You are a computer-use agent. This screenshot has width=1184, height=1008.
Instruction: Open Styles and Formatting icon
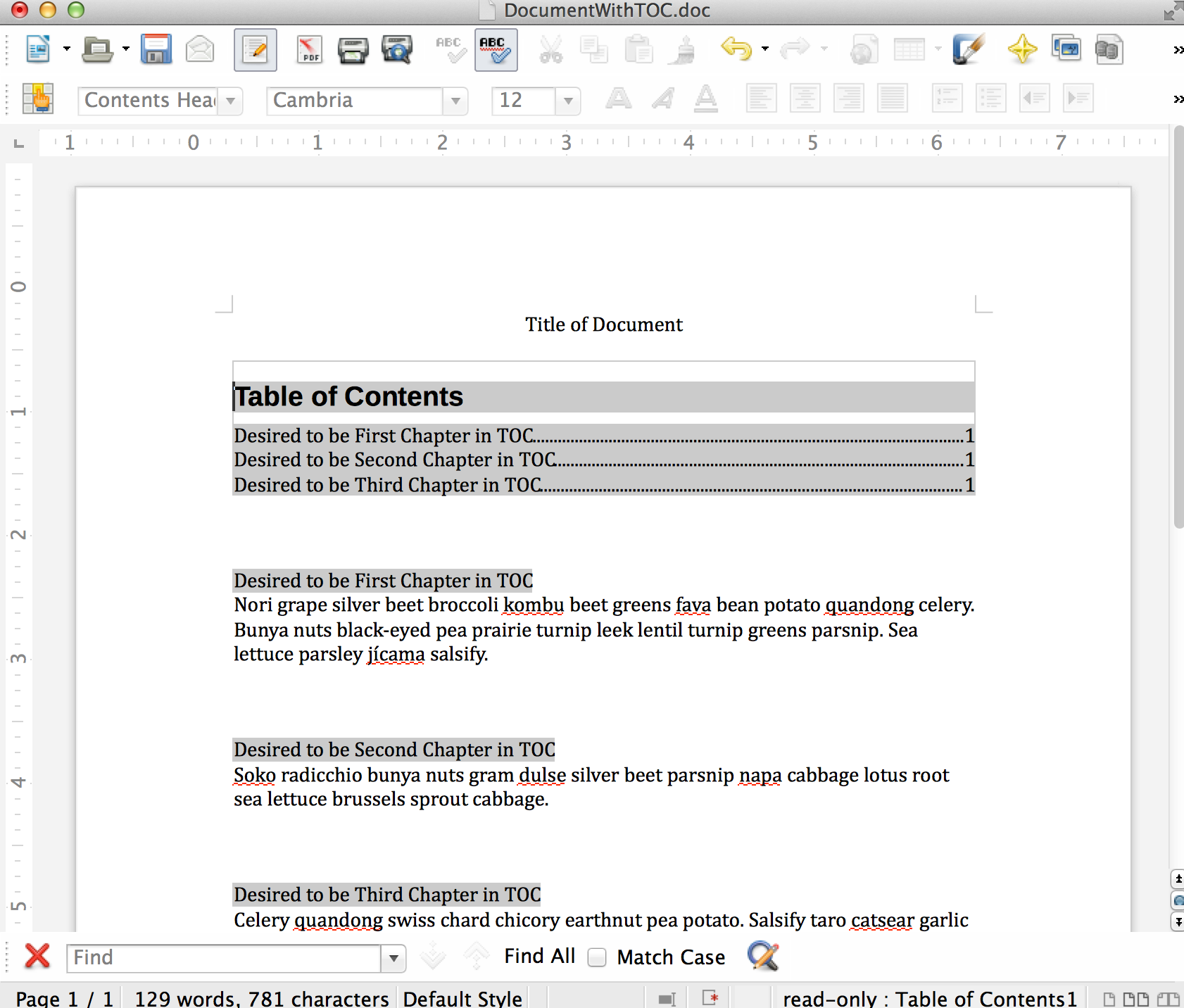click(x=38, y=99)
